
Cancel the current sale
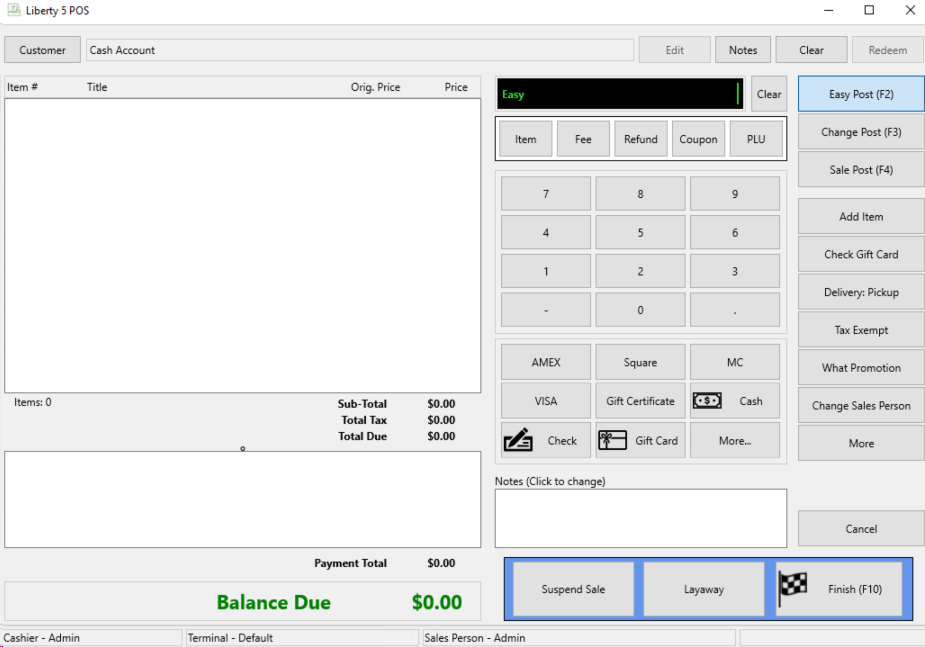(861, 528)
